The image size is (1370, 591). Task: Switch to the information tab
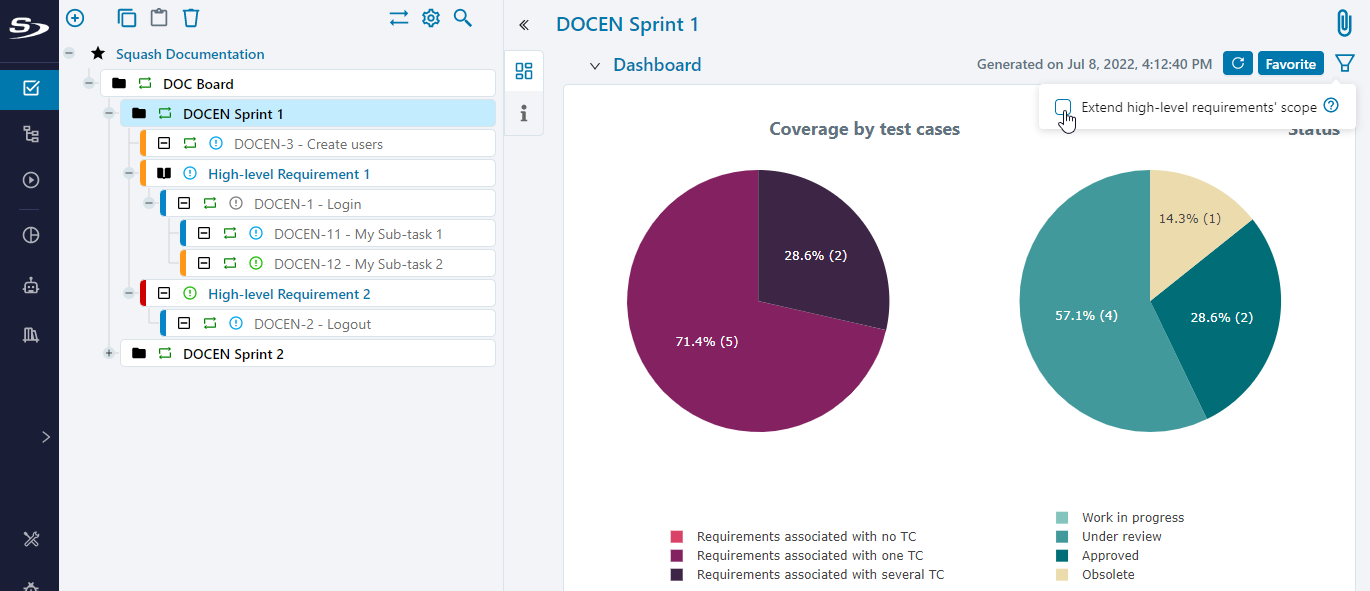pos(524,114)
